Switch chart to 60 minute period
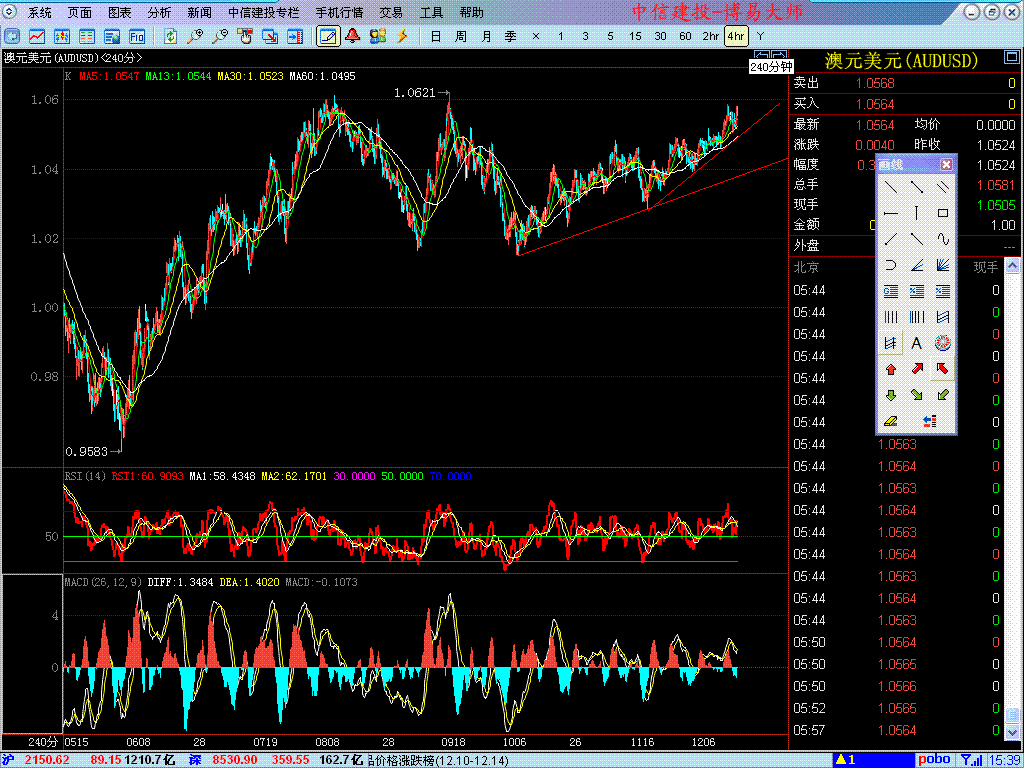This screenshot has height=768, width=1024. (x=685, y=36)
